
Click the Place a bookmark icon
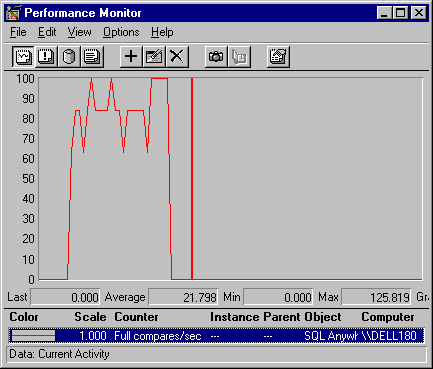click(x=239, y=57)
